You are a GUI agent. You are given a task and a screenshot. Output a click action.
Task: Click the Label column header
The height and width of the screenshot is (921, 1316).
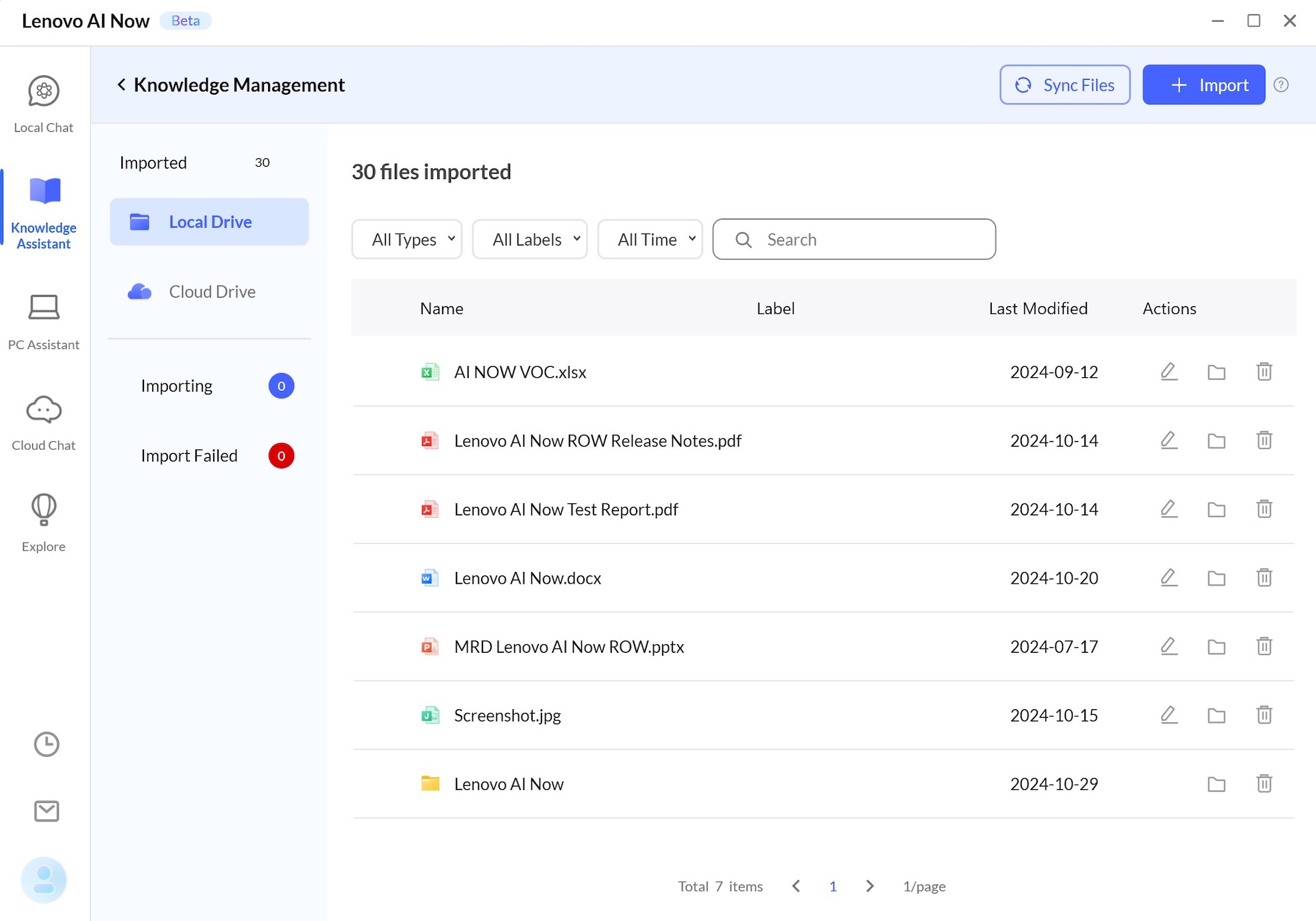[x=775, y=308]
